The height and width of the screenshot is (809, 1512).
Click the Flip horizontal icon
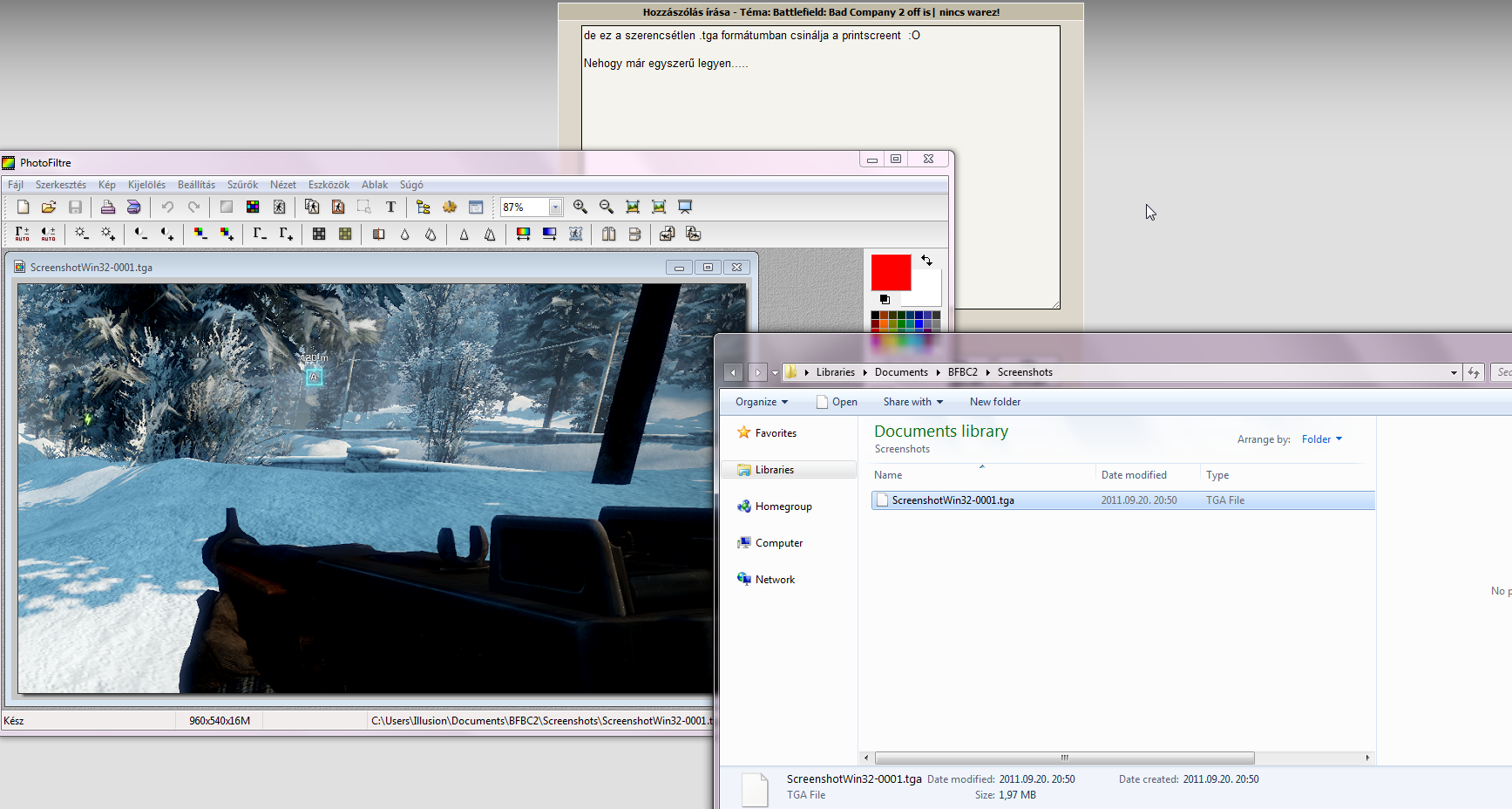(x=608, y=234)
